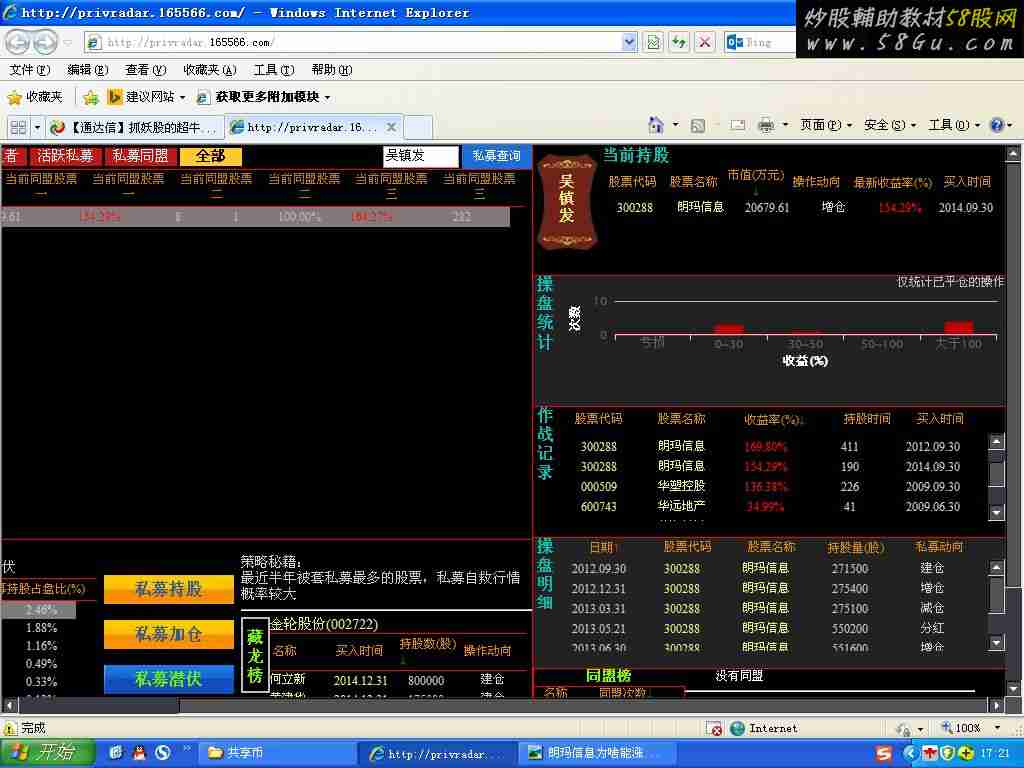Viewport: 1024px width, 768px height.
Task: Open the 编辑(E) menu
Action: [x=88, y=70]
